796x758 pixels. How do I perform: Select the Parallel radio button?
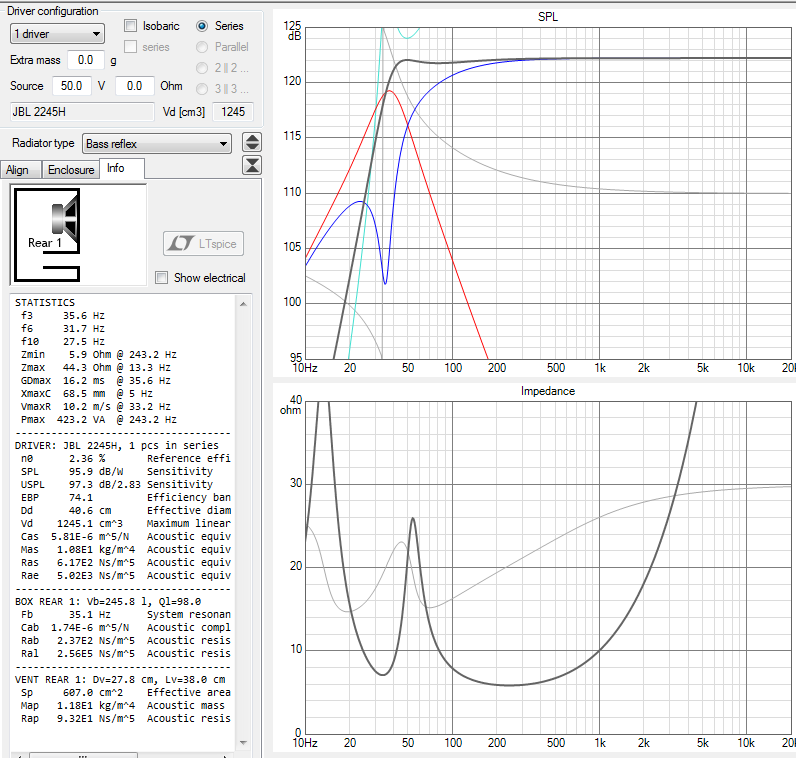pyautogui.click(x=202, y=47)
